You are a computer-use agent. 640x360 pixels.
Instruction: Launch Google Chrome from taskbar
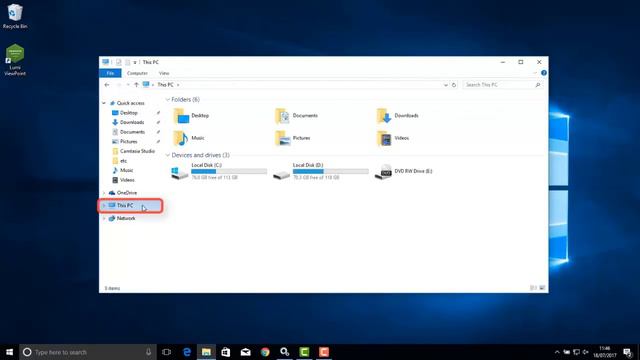265,352
